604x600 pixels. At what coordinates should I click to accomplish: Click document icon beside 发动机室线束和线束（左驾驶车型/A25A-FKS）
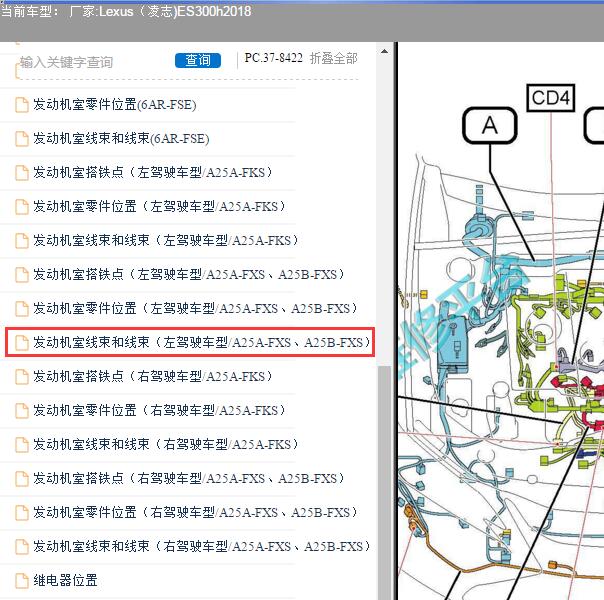click(x=22, y=241)
